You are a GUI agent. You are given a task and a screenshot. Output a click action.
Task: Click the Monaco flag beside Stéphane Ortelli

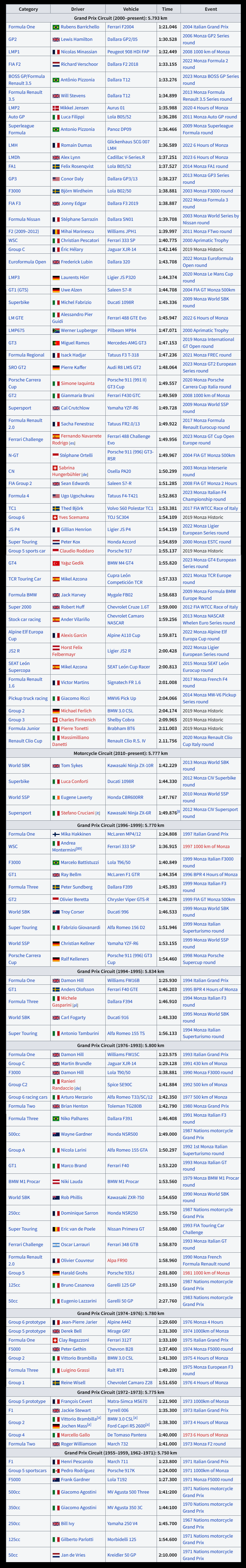(55, 455)
